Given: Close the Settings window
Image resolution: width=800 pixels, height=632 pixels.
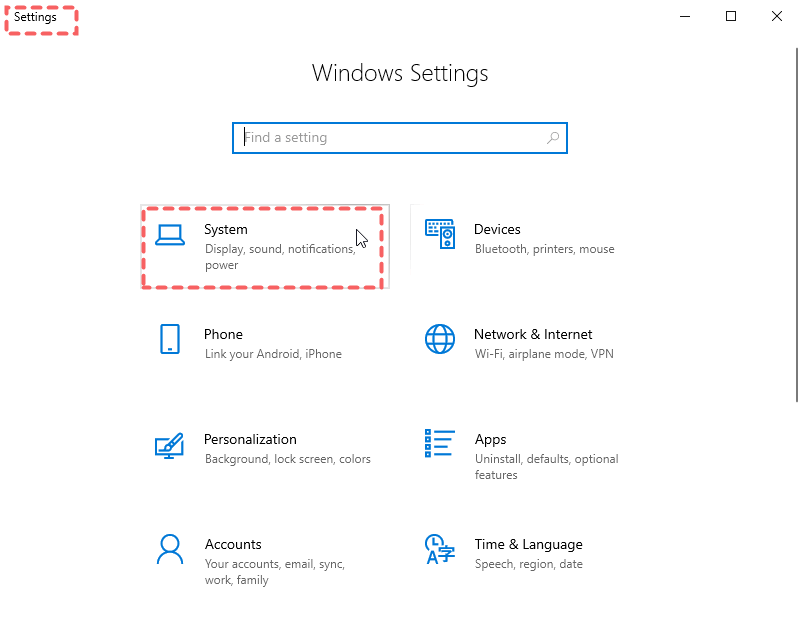Looking at the screenshot, I should (x=777, y=16).
